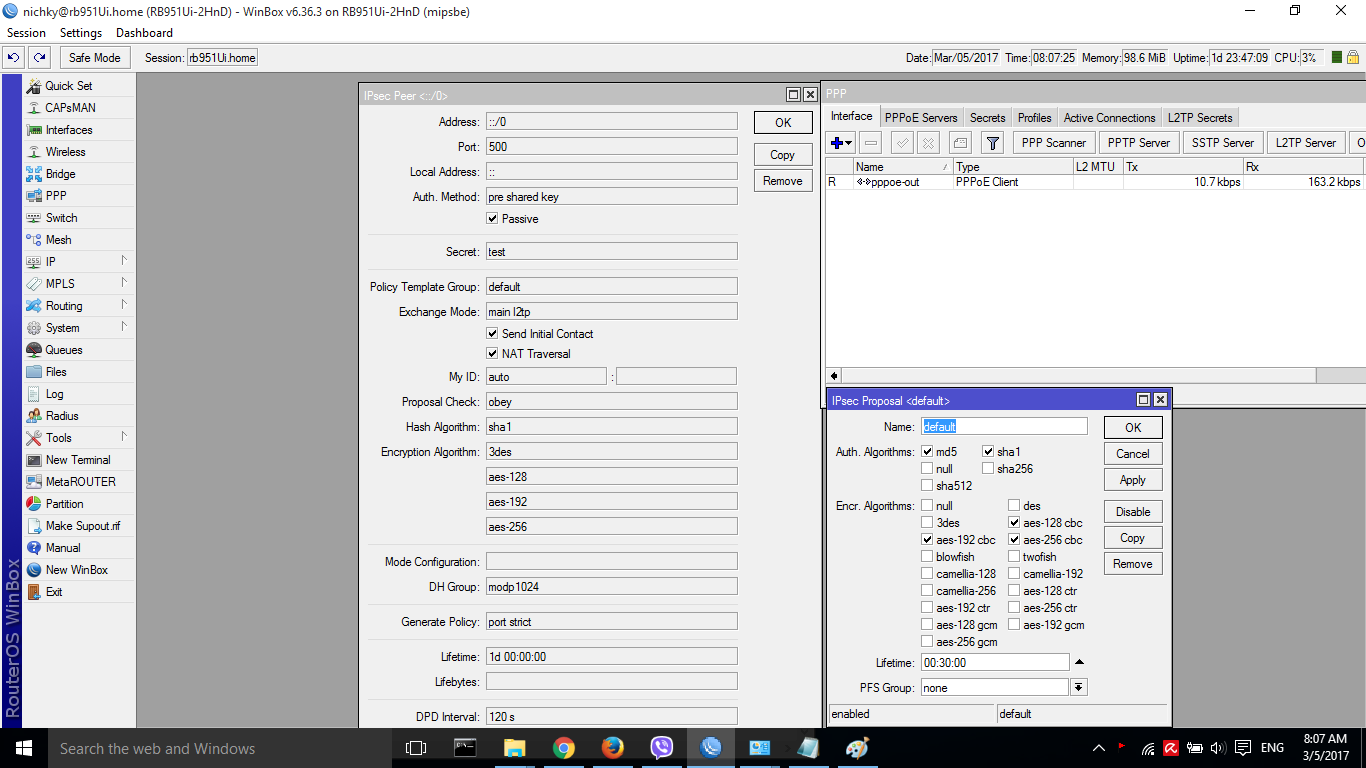Switch to the L2TP Secrets tab
The height and width of the screenshot is (768, 1366).
[x=1200, y=118]
